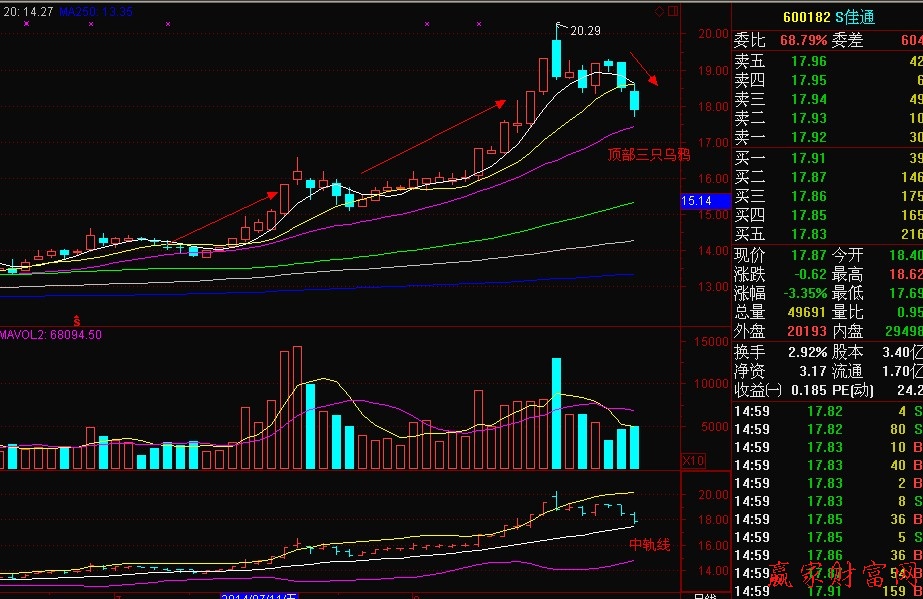The width and height of the screenshot is (923, 599).
Task: Click the MAVOL2 volume indicator label
Action: tap(50, 335)
